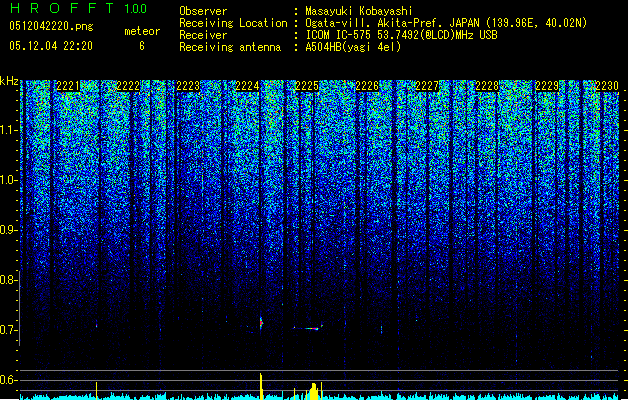
Task: Click the faint echo dot near 2226 at 0.7 kHz
Action: (x=381, y=330)
